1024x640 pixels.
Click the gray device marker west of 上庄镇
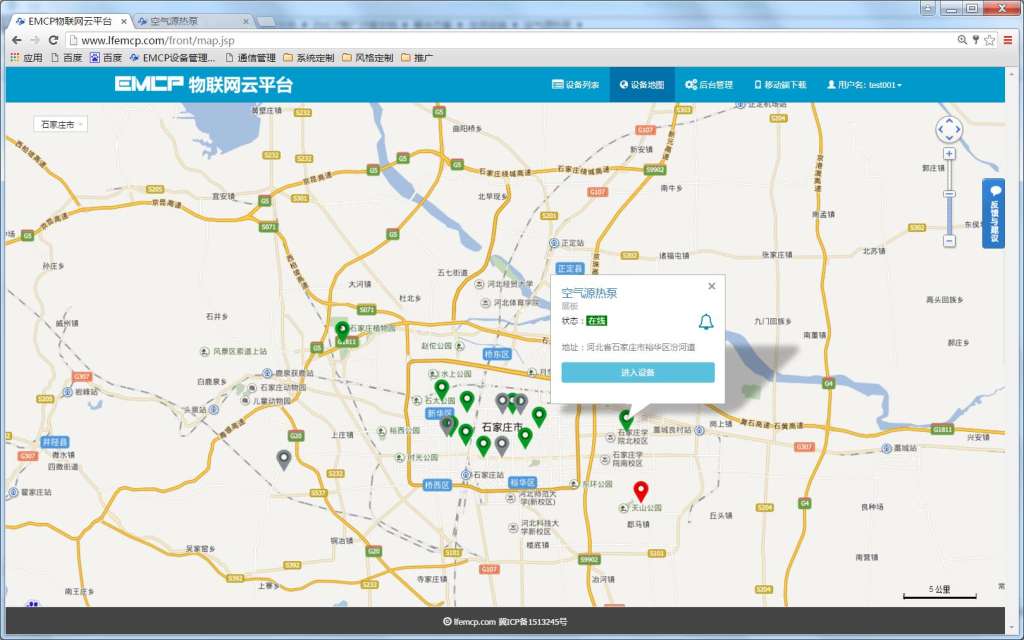[283, 459]
